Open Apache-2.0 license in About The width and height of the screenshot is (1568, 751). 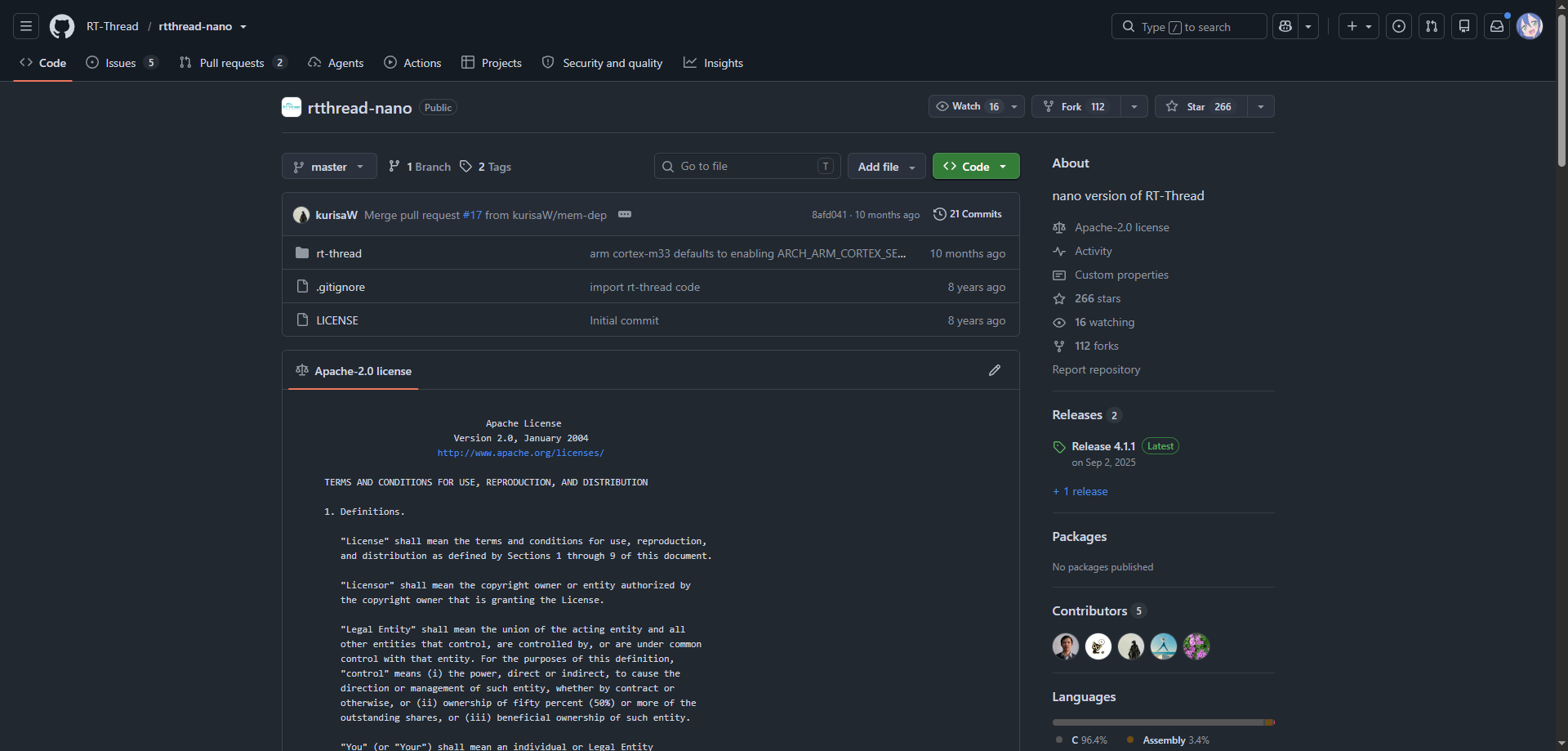click(1122, 227)
